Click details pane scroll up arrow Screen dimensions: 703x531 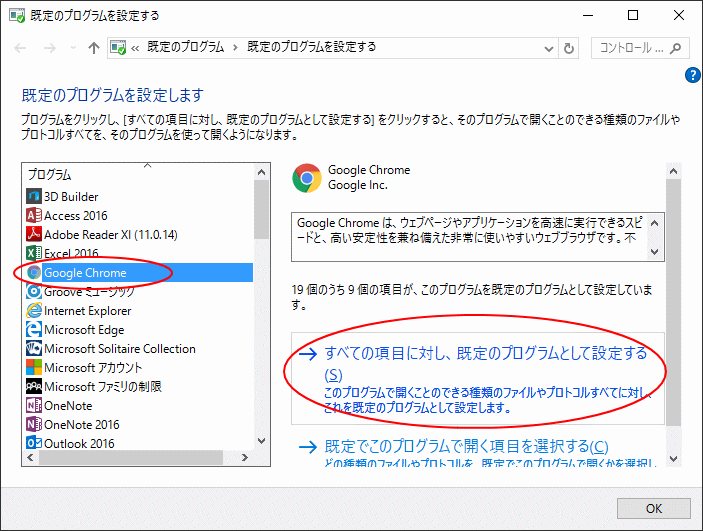[x=673, y=171]
